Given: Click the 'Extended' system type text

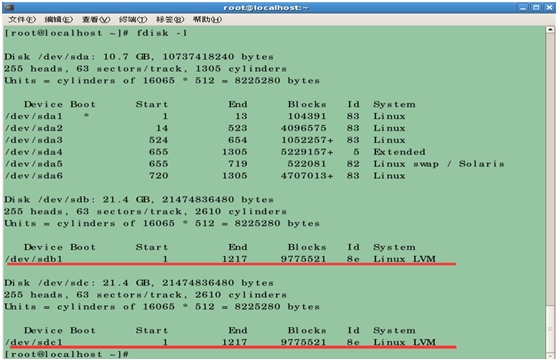Looking at the screenshot, I should (399, 152).
